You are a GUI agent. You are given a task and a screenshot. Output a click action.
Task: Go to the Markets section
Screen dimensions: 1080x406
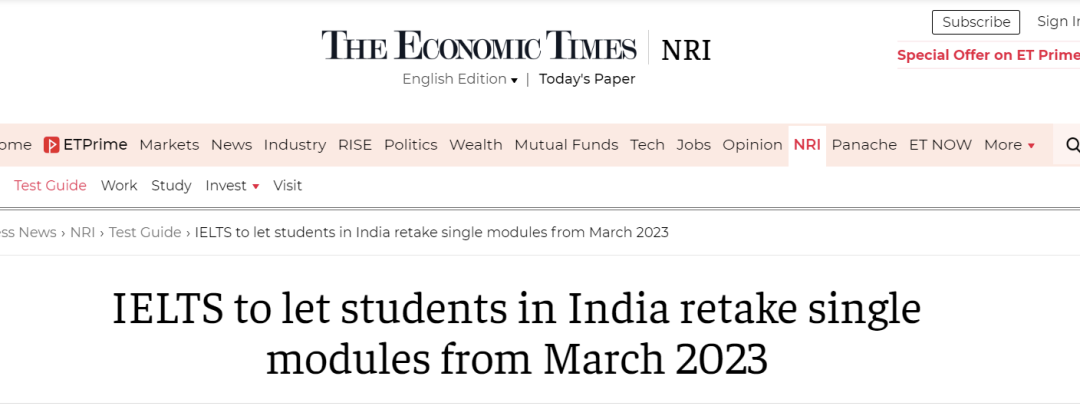[x=169, y=145]
